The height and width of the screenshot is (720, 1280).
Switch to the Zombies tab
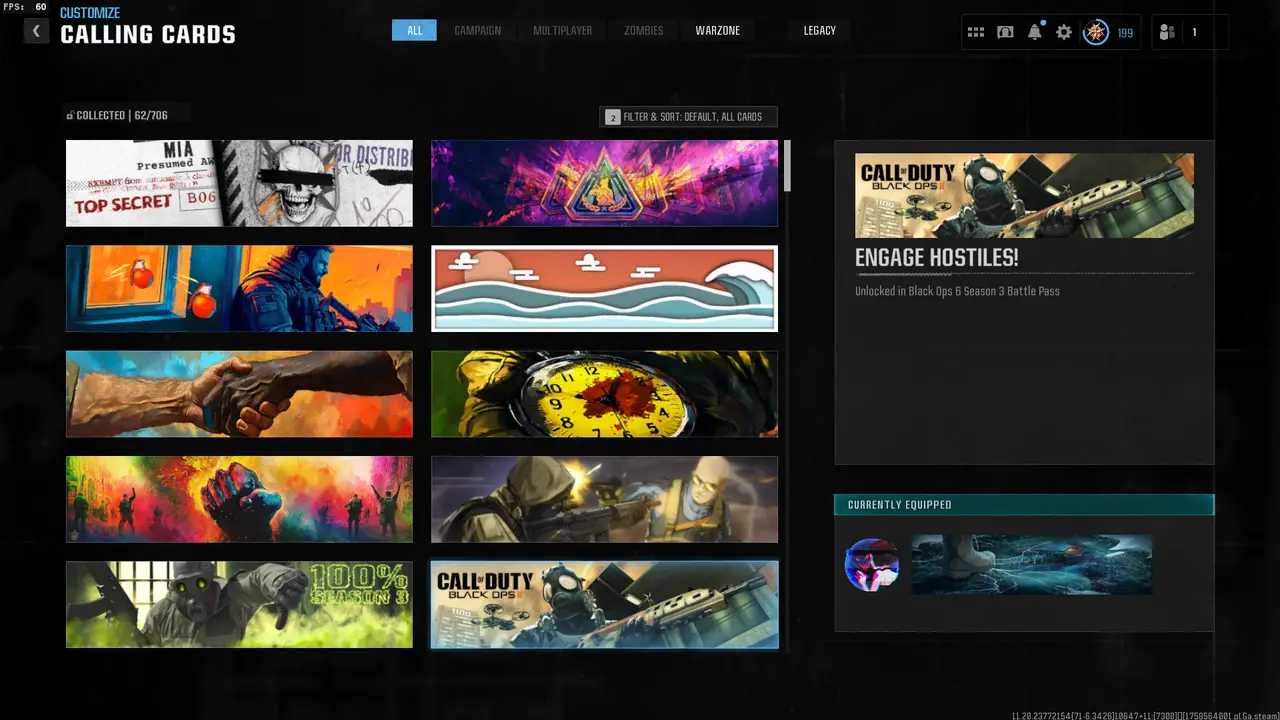tap(643, 31)
